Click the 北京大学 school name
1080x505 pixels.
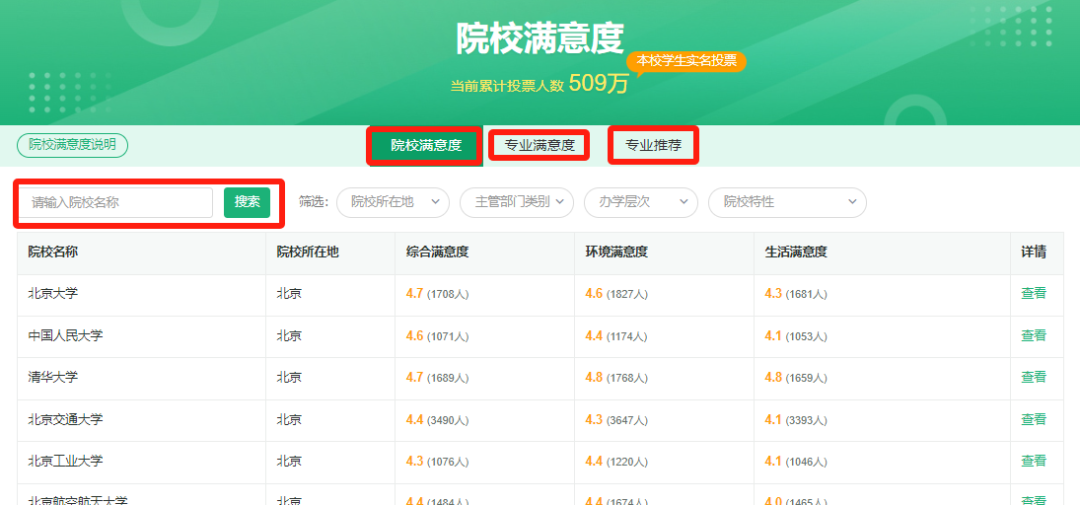[x=53, y=293]
